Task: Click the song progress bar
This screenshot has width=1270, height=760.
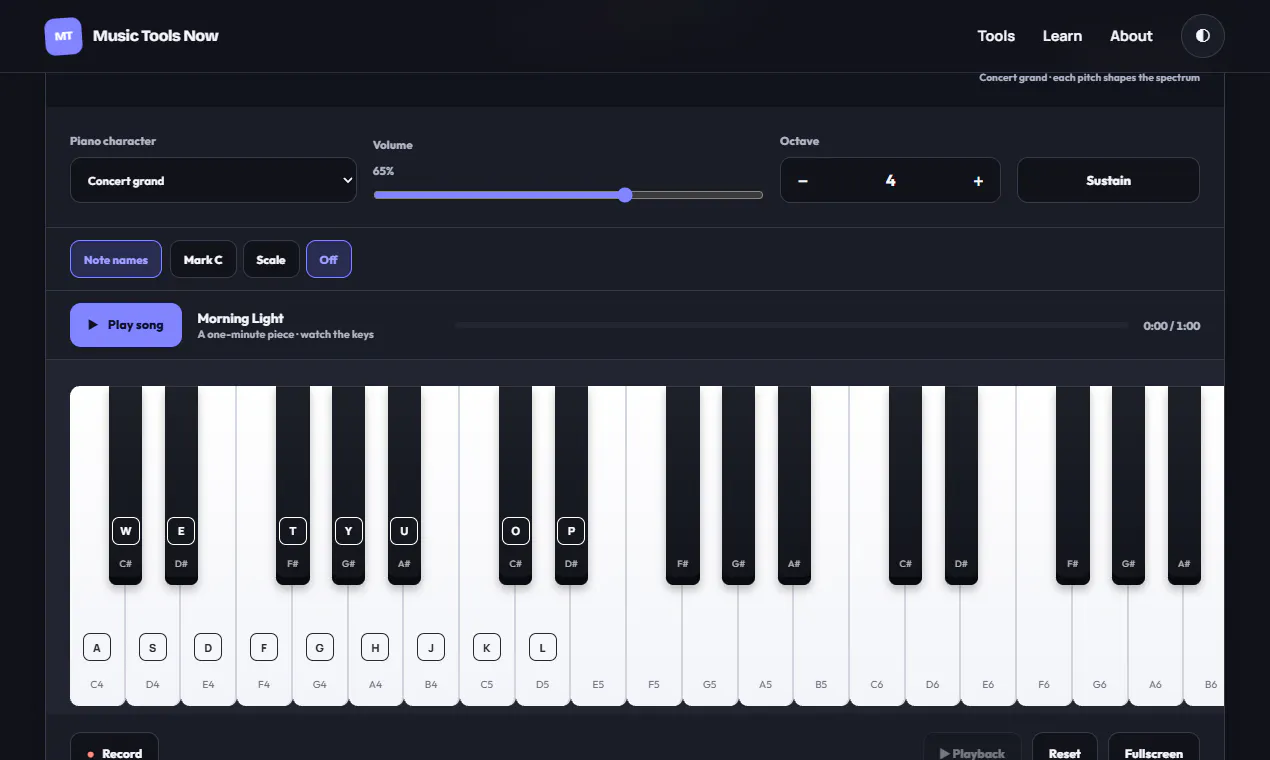Action: coord(791,325)
